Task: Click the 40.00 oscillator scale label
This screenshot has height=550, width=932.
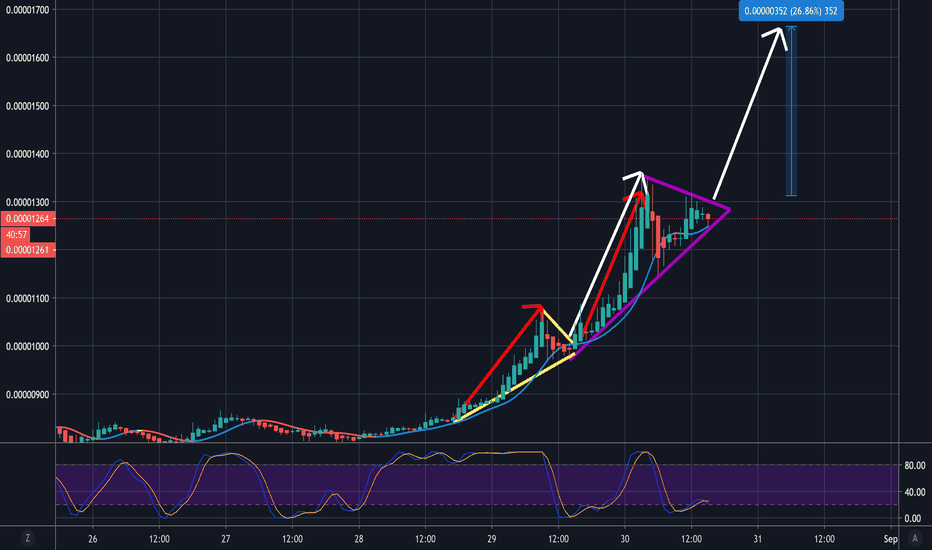Action: click(915, 492)
